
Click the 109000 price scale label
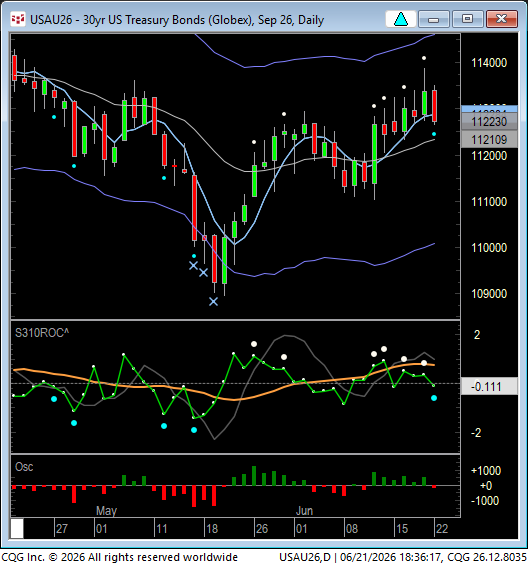click(489, 294)
